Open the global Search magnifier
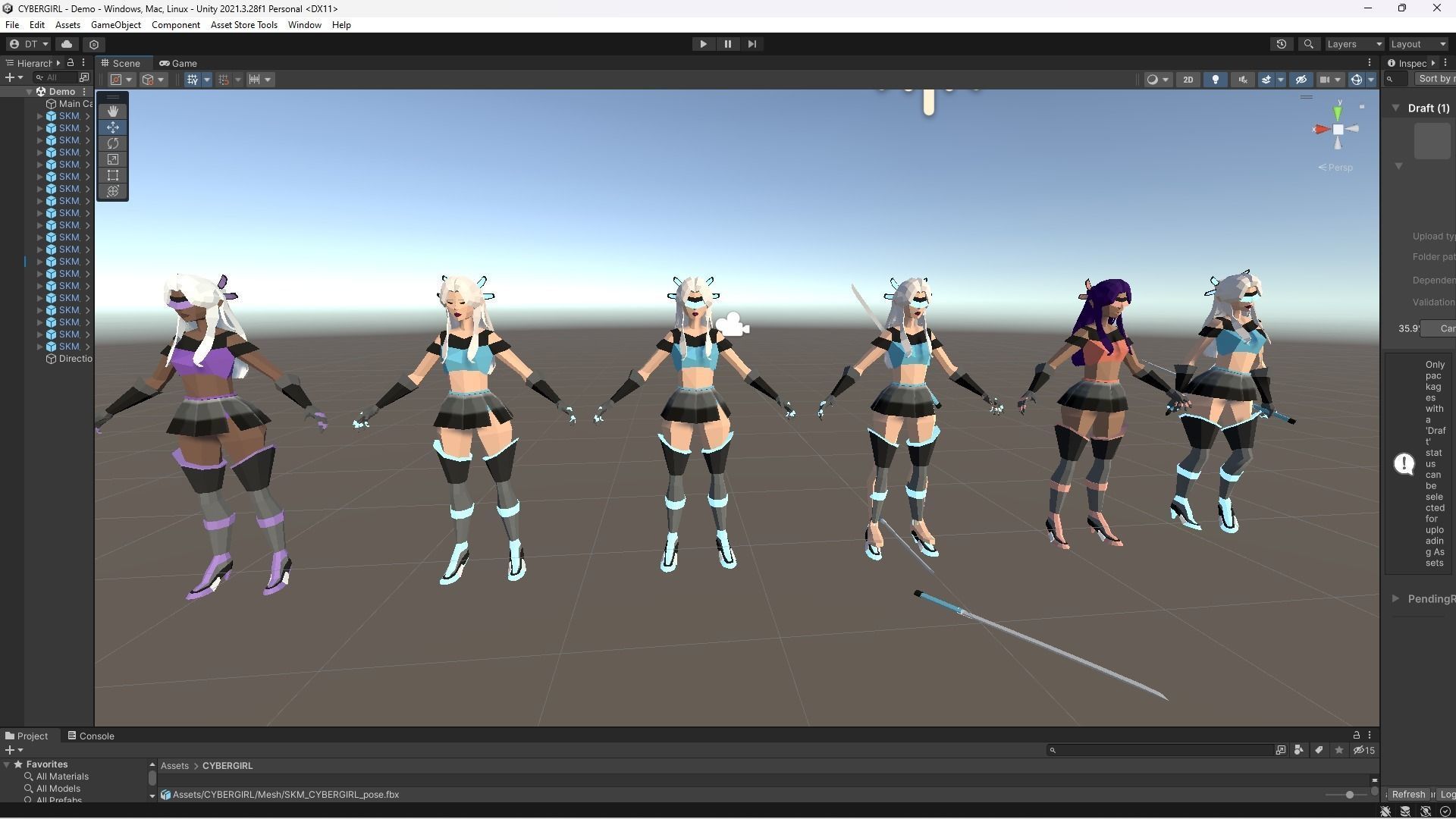 click(x=1308, y=44)
